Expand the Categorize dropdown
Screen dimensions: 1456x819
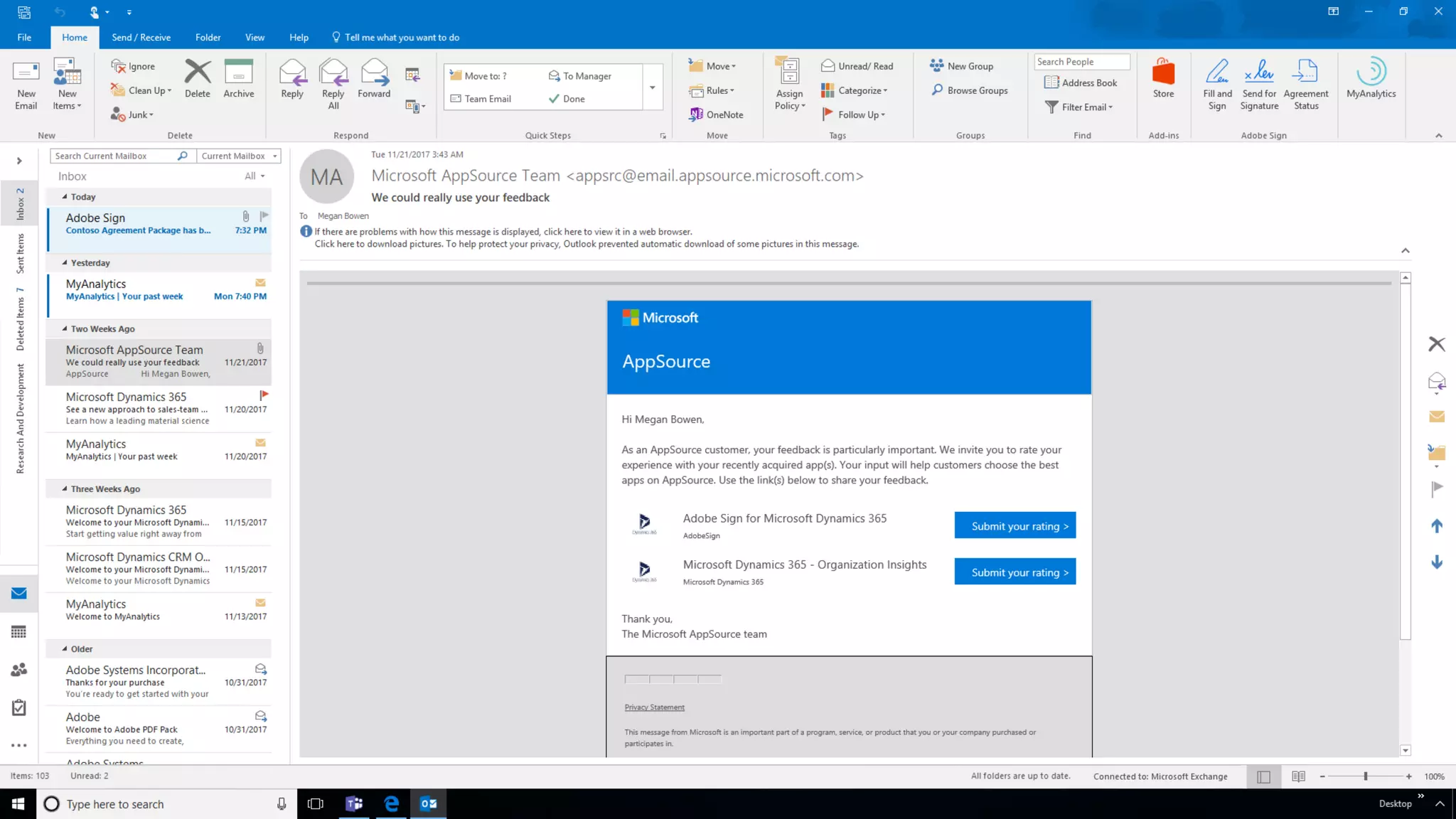862,90
